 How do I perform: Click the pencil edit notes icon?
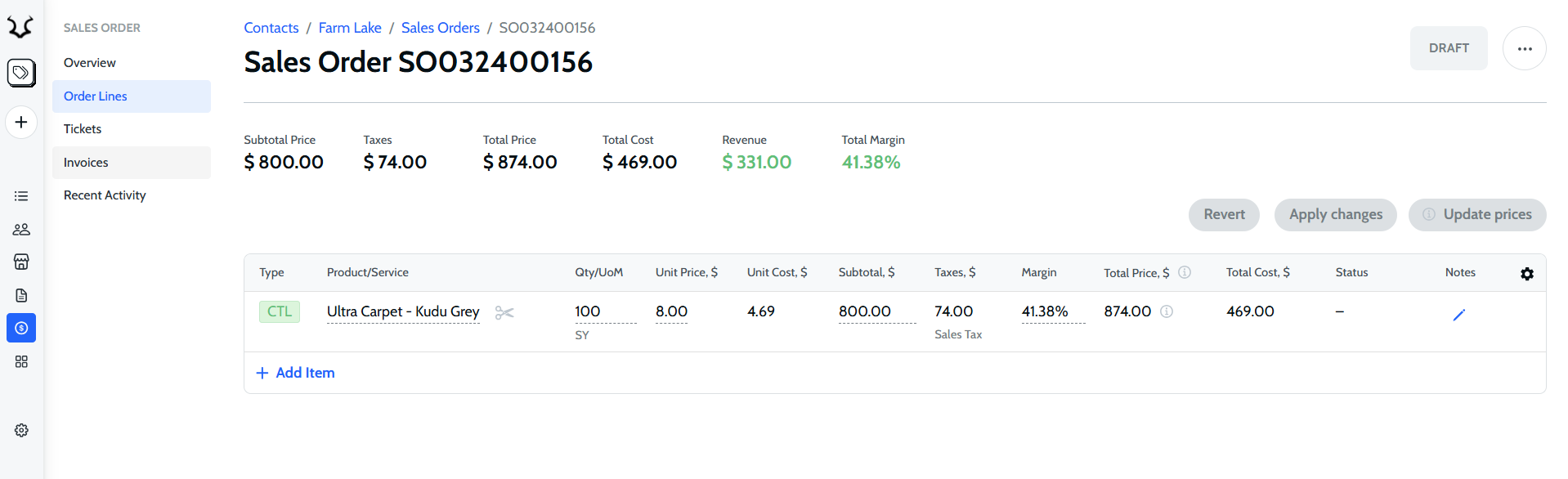tap(1458, 315)
